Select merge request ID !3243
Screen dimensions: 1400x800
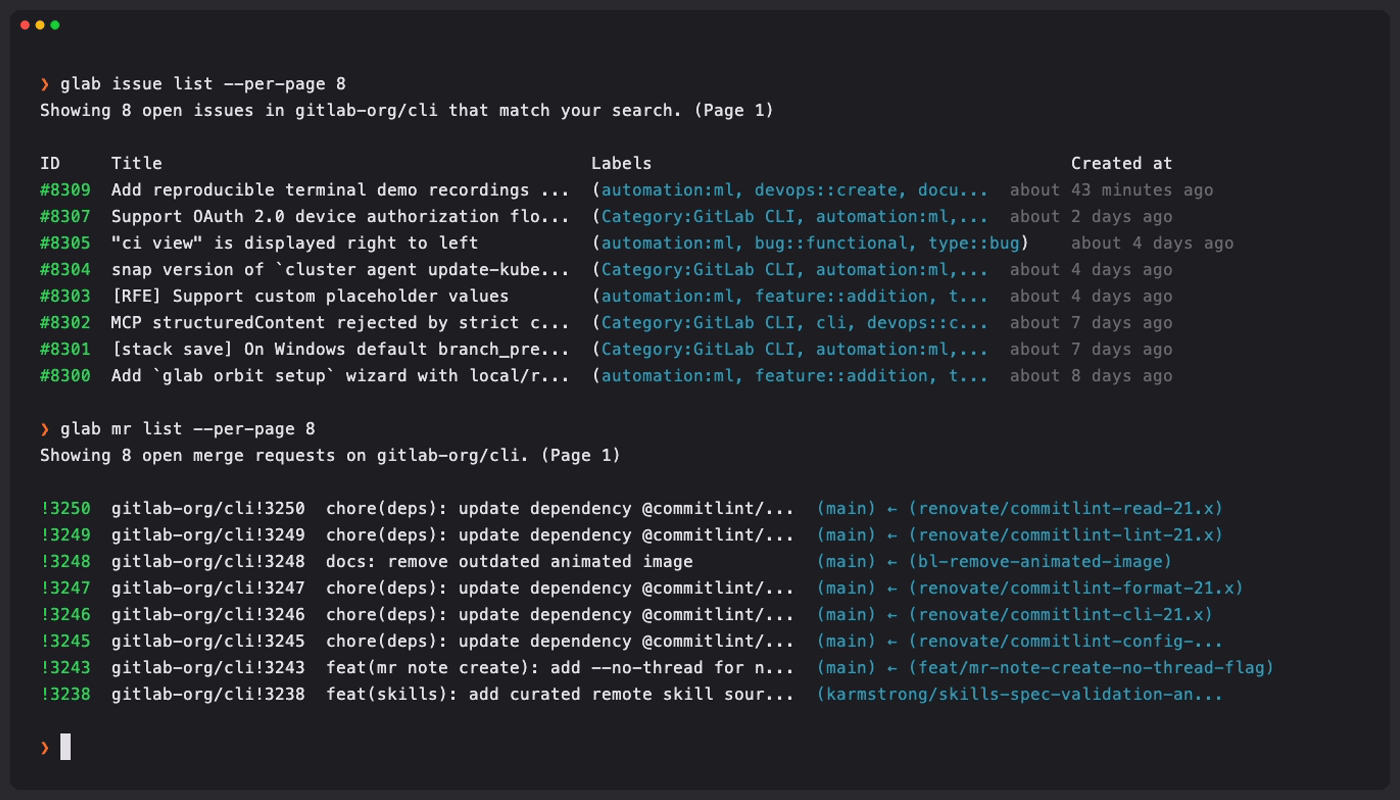pos(65,667)
